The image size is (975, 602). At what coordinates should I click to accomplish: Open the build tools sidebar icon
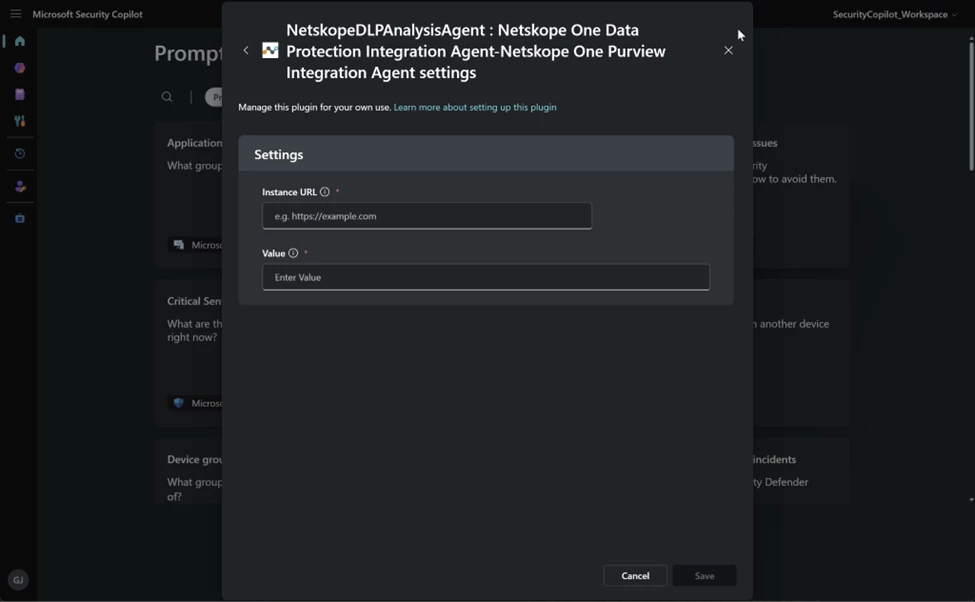(20, 121)
